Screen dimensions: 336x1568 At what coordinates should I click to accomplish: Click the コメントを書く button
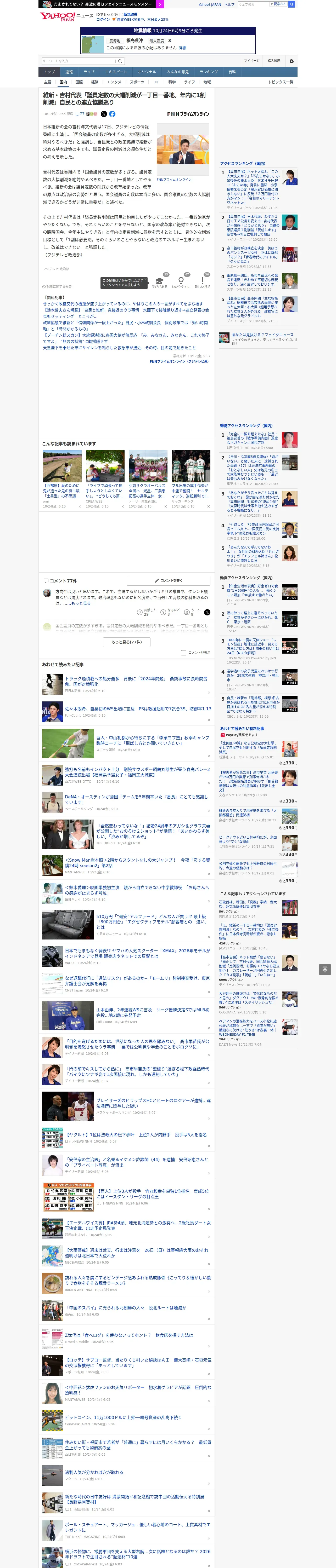pos(168,580)
